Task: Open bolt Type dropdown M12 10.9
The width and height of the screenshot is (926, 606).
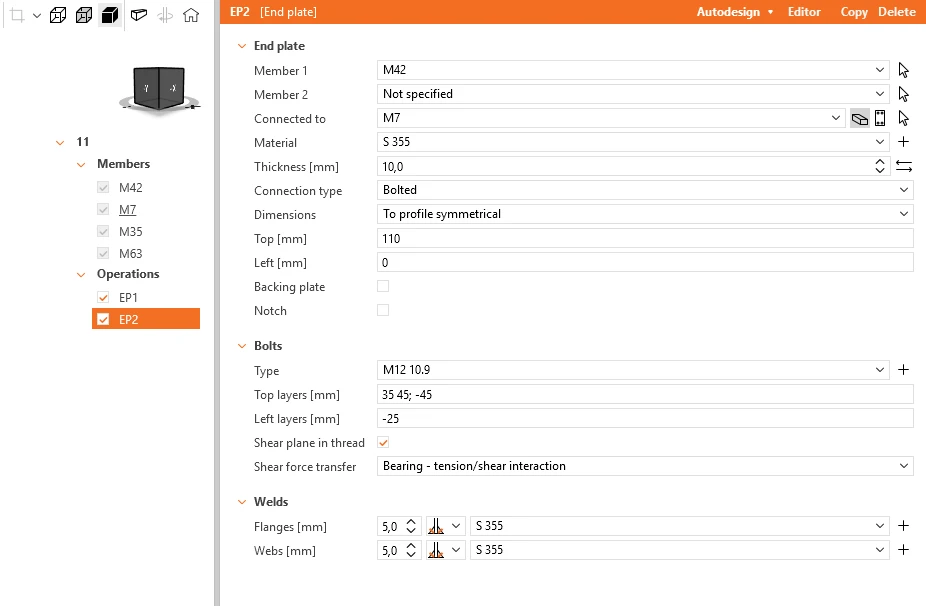Action: coord(632,370)
